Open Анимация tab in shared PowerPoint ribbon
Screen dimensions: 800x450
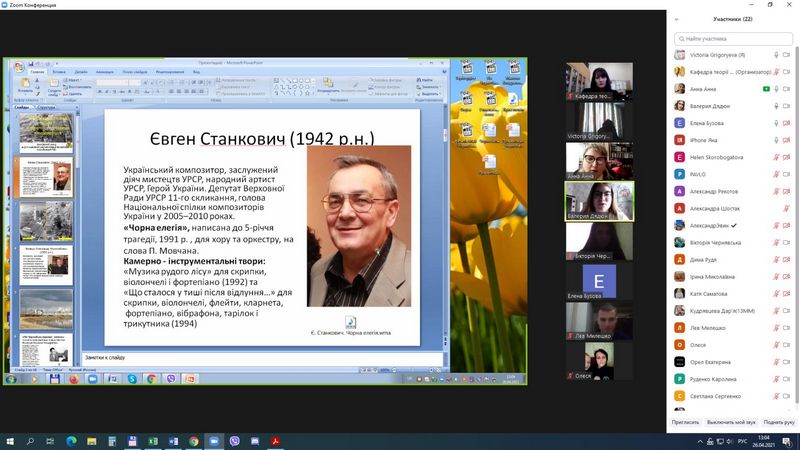click(x=105, y=72)
